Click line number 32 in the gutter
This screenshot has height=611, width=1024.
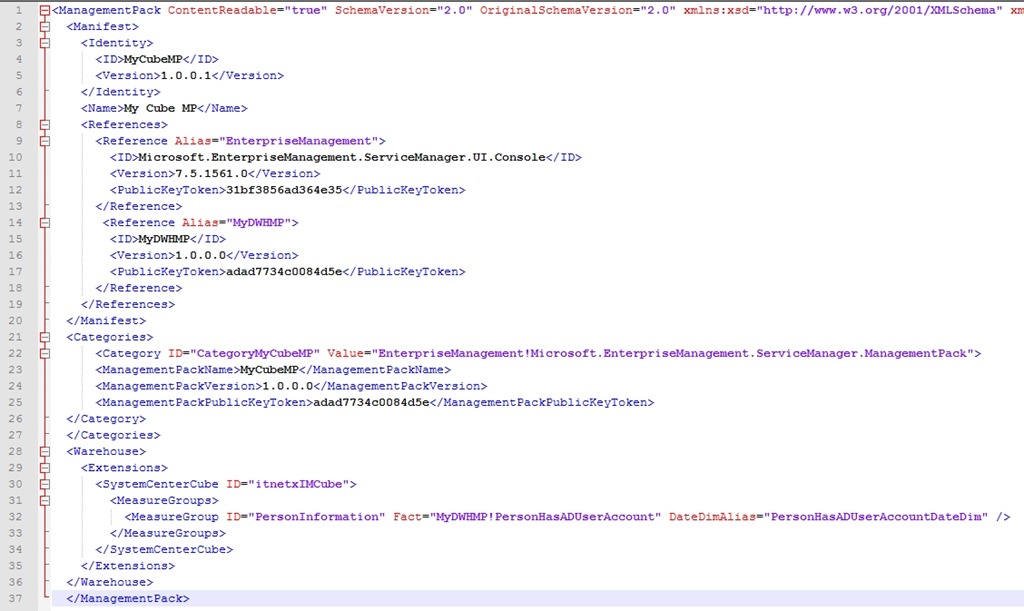17,516
